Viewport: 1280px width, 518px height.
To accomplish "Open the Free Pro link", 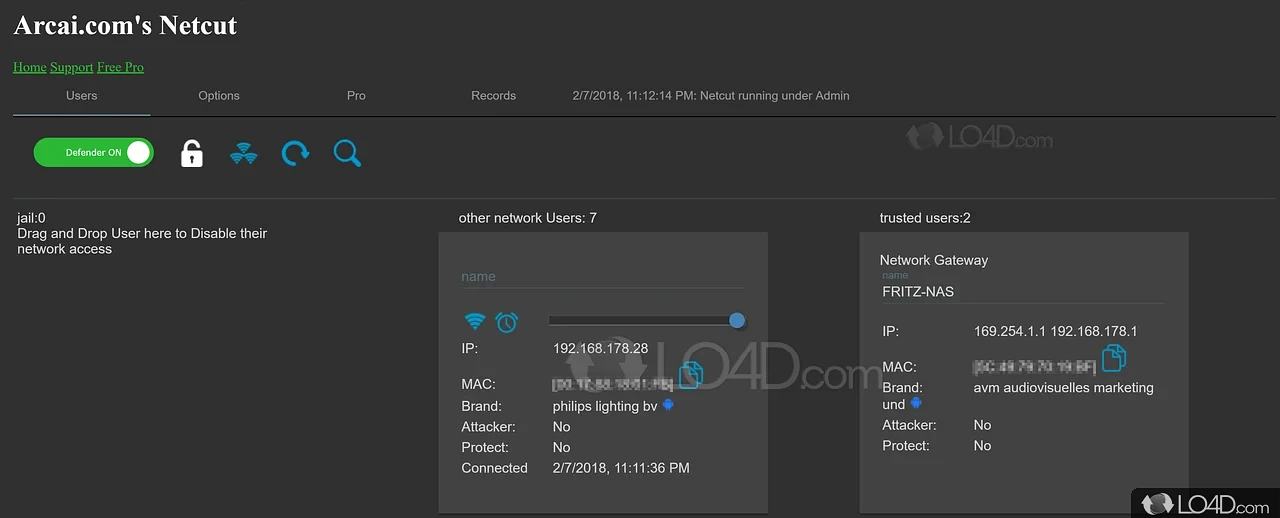I will (x=120, y=67).
